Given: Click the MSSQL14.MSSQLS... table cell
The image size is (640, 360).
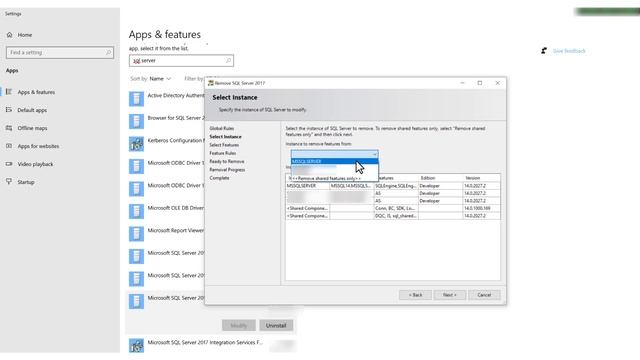Looking at the screenshot, I should point(351,186).
